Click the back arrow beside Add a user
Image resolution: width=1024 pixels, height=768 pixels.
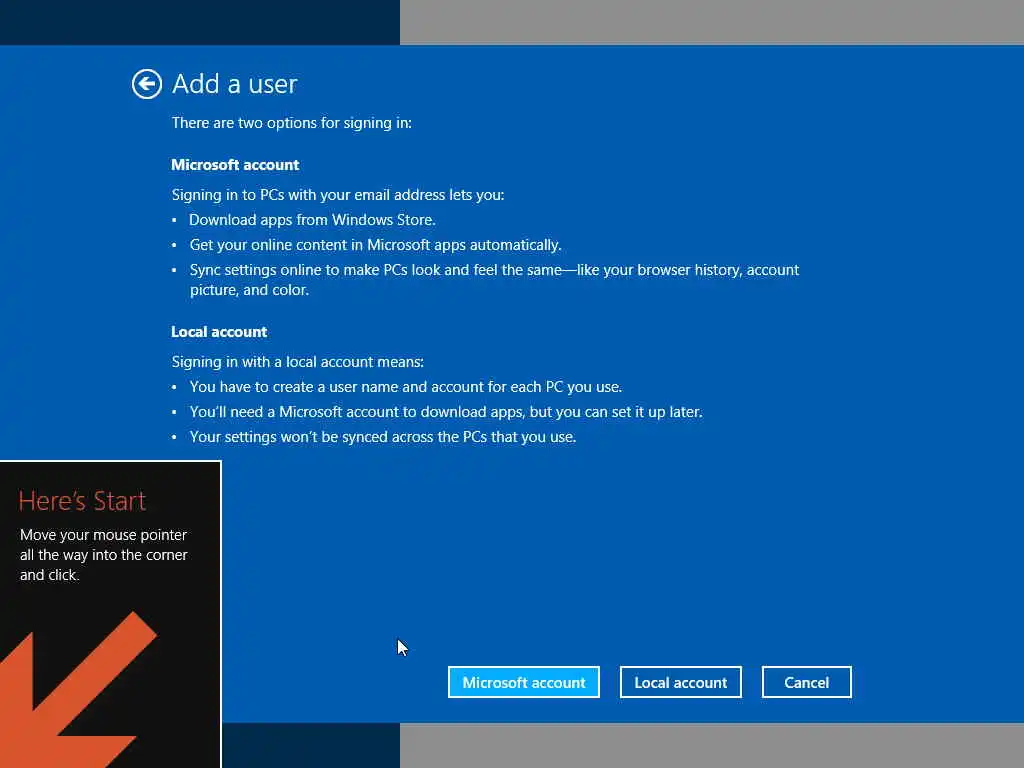tap(146, 84)
